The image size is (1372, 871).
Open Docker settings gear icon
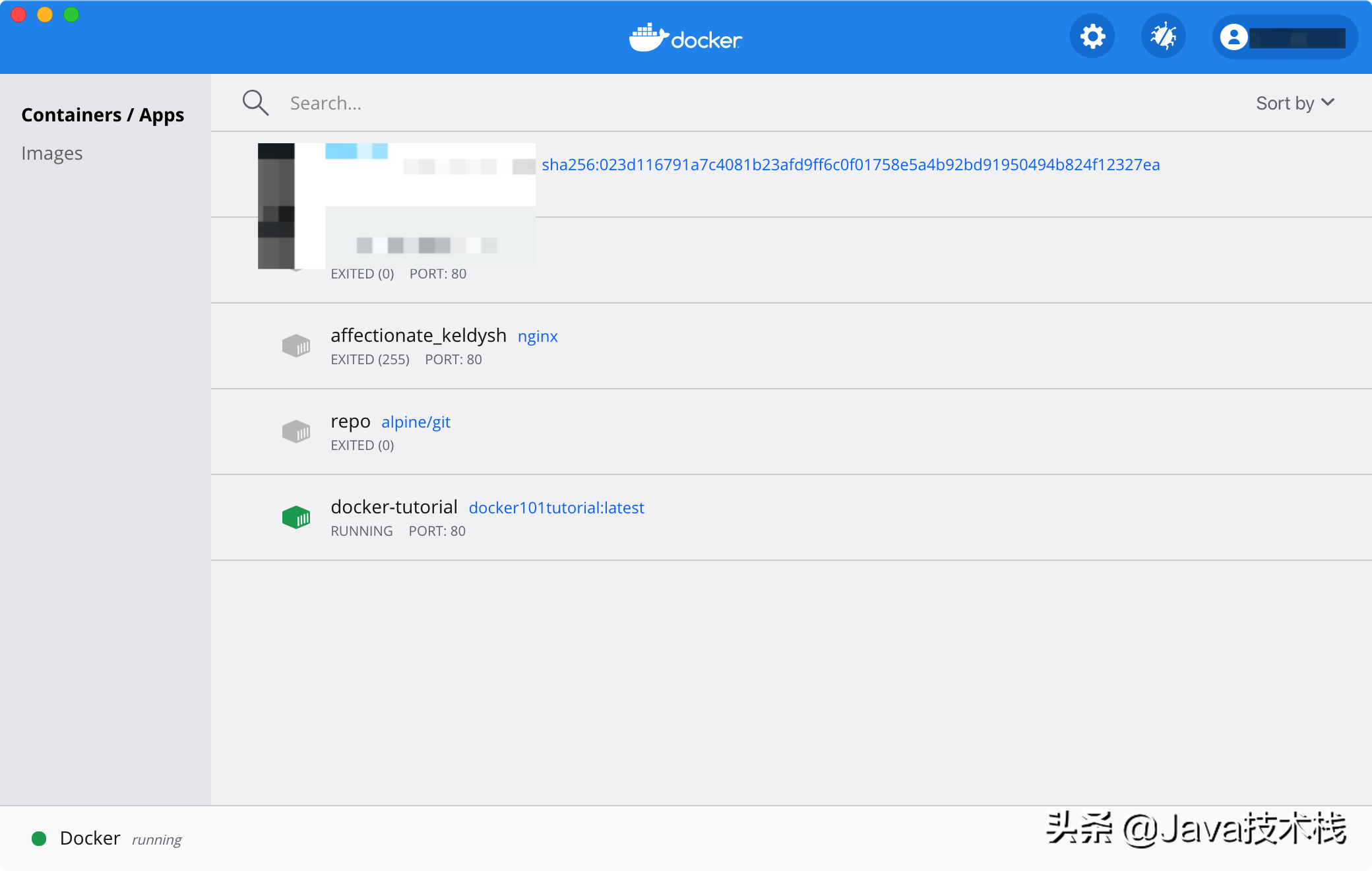[x=1092, y=36]
